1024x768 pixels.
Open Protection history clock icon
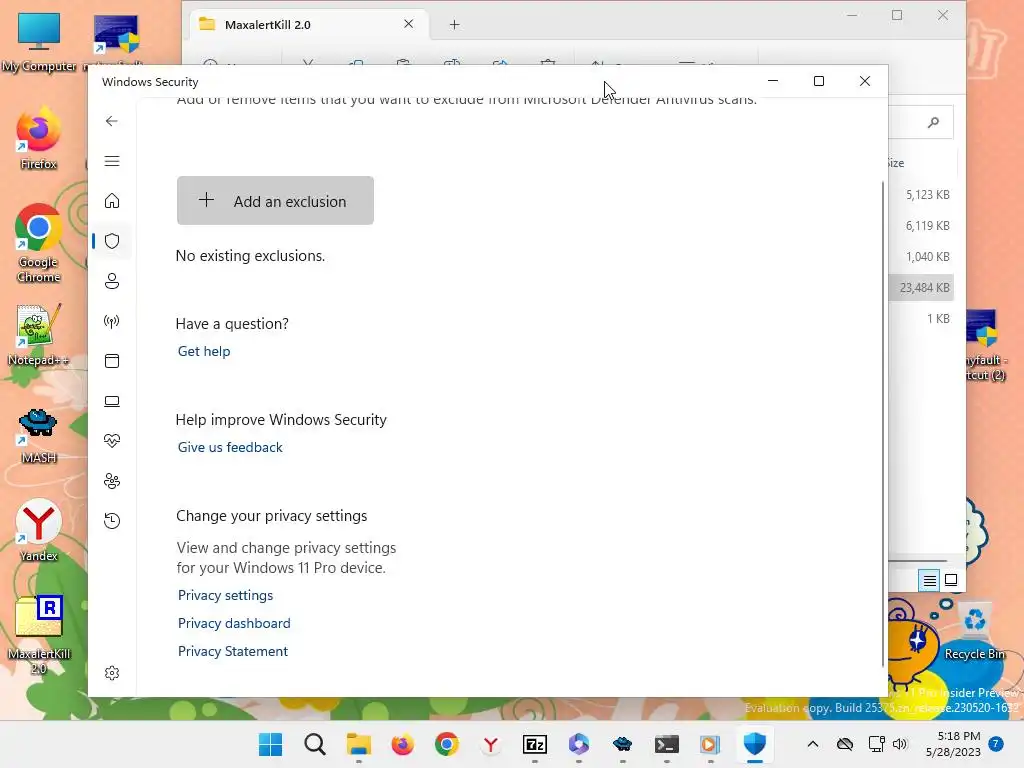coord(112,521)
